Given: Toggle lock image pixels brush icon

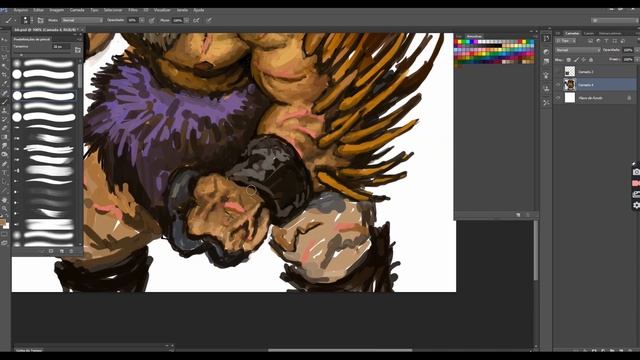Looking at the screenshot, I should [576, 60].
